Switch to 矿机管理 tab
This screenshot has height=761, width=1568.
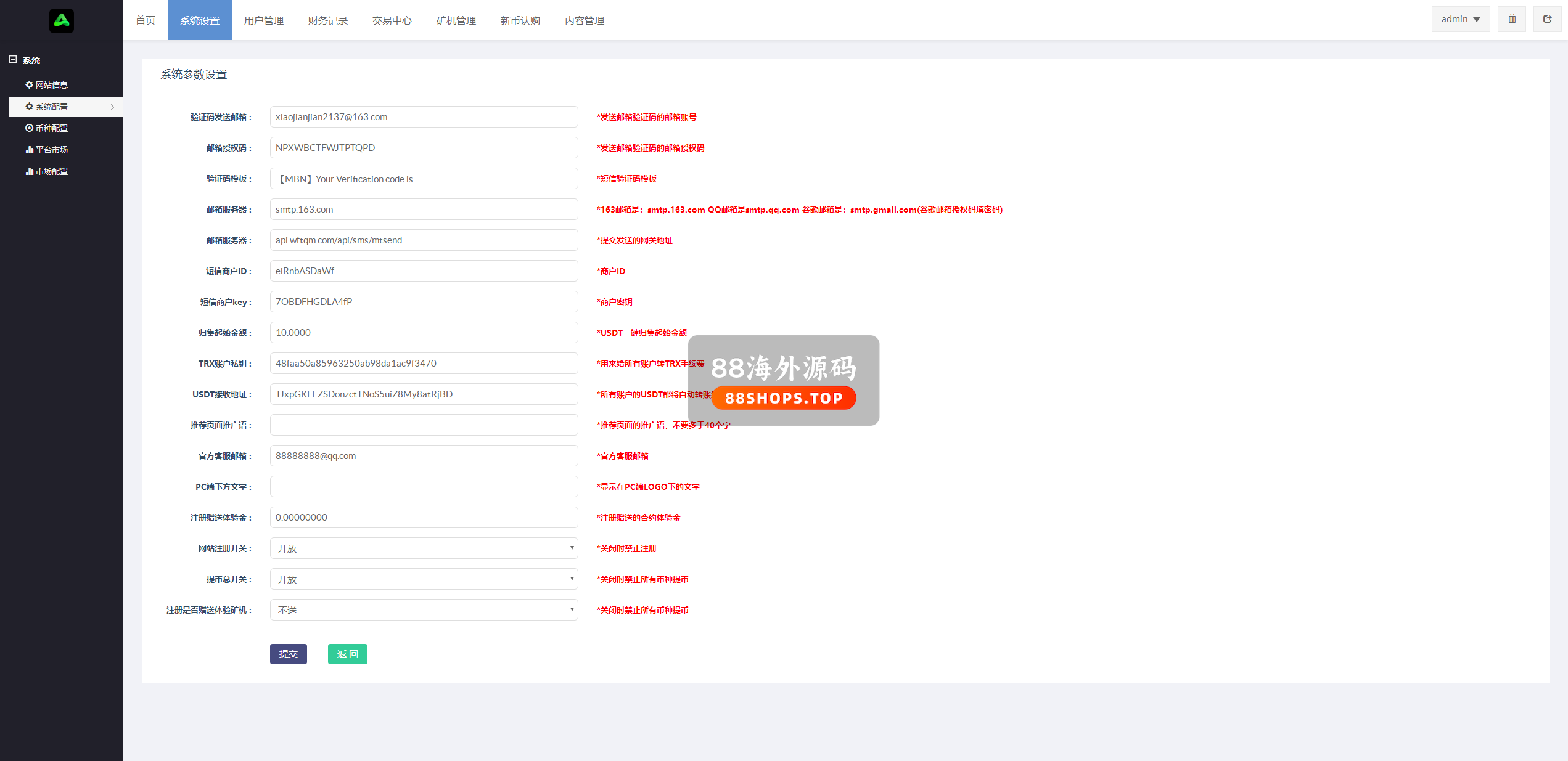tap(456, 20)
